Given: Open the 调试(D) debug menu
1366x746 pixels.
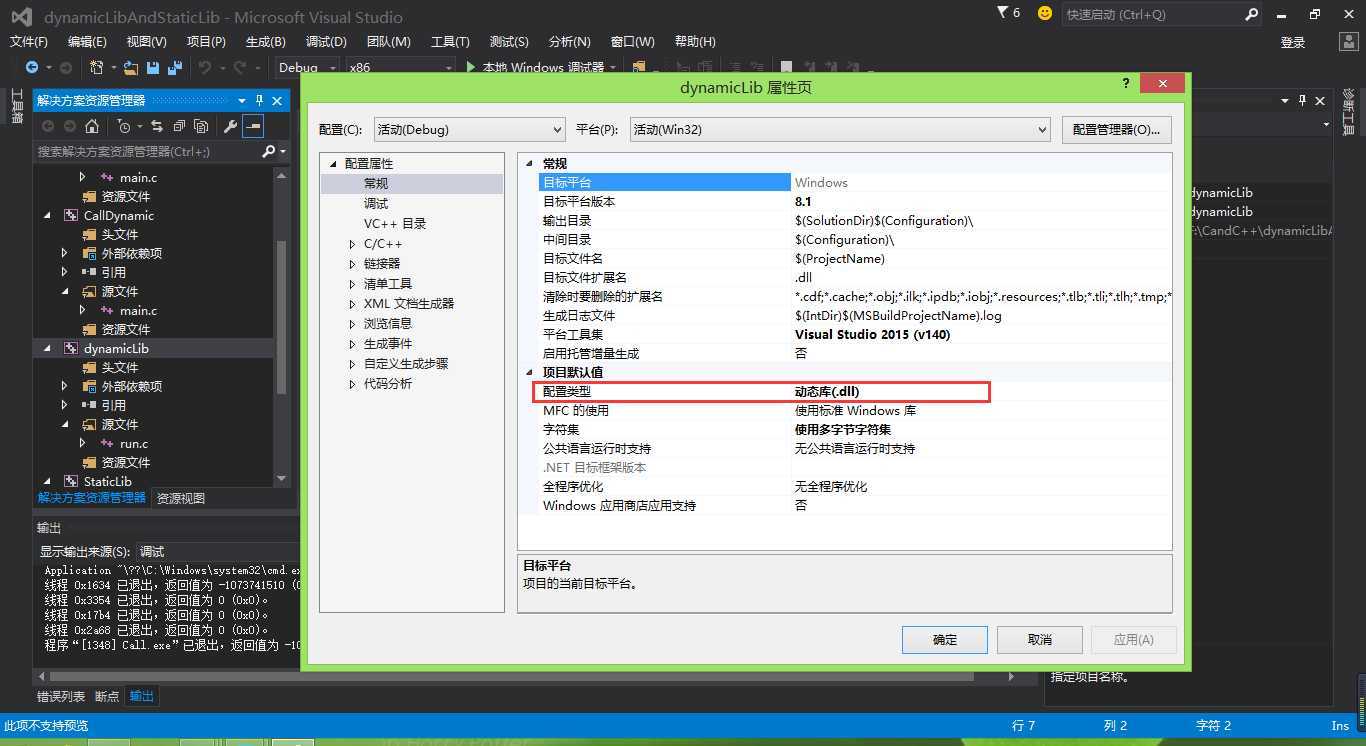Looking at the screenshot, I should 326,41.
